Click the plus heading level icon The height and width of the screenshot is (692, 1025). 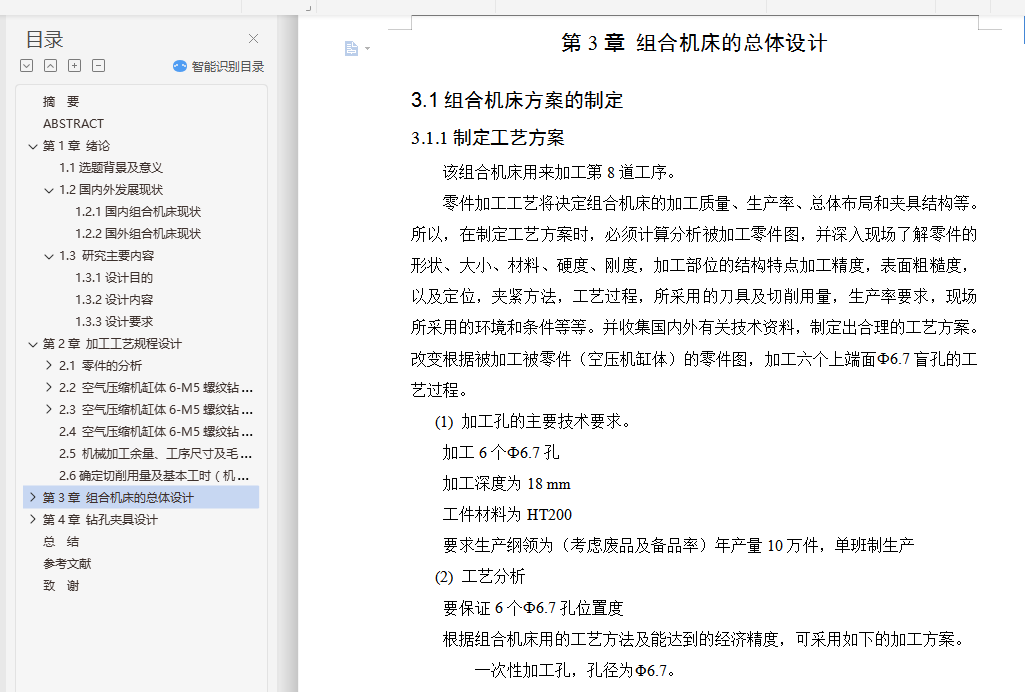[75, 65]
